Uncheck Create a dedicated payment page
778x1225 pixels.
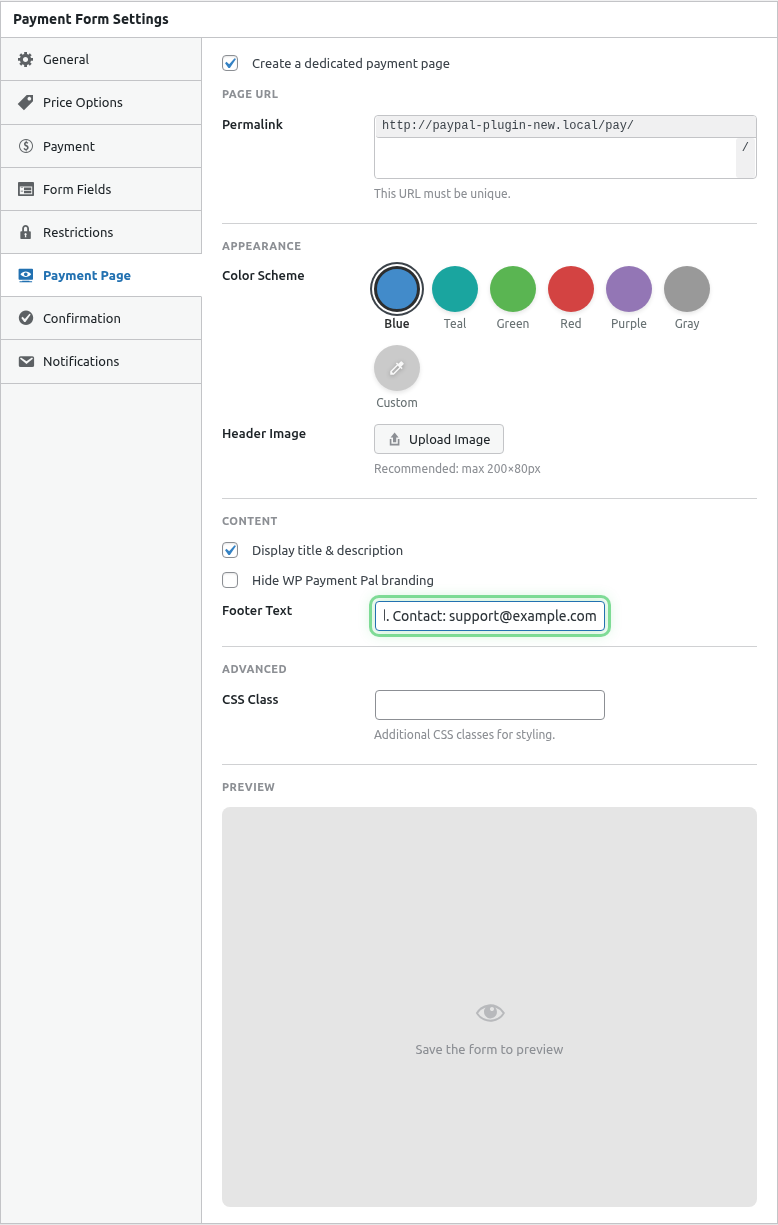(x=230, y=63)
